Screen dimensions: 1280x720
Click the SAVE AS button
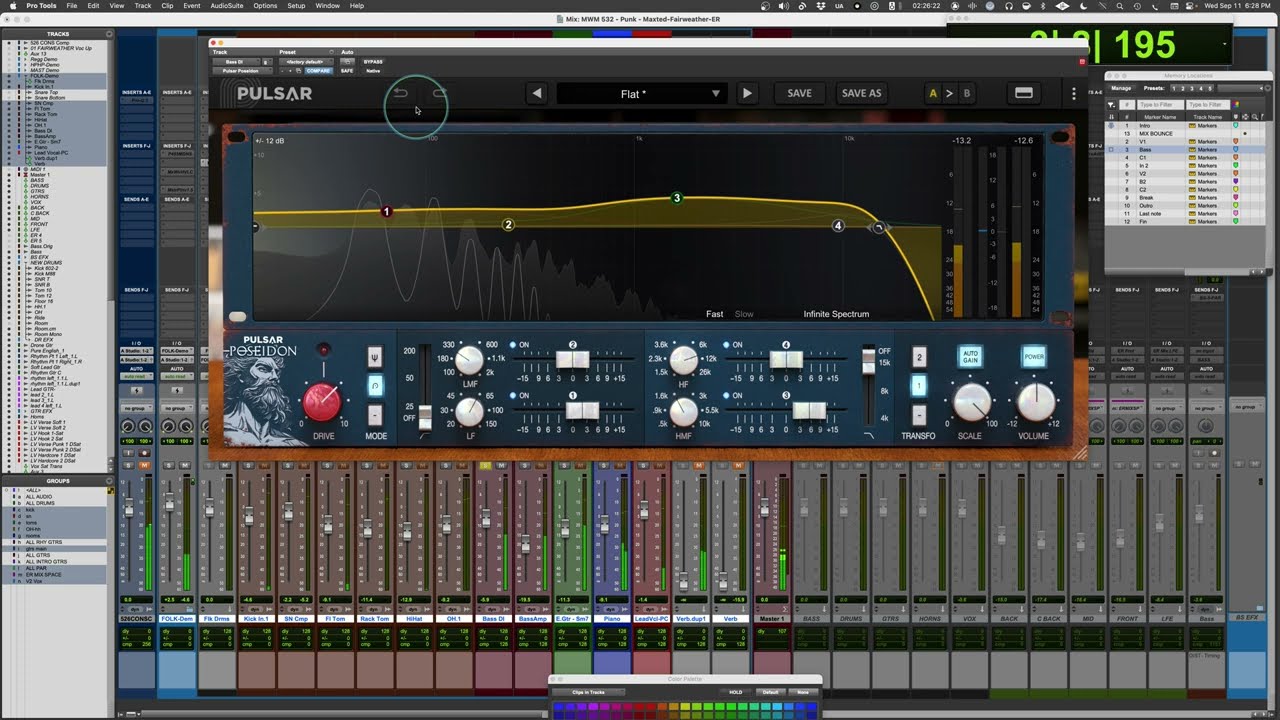[861, 94]
